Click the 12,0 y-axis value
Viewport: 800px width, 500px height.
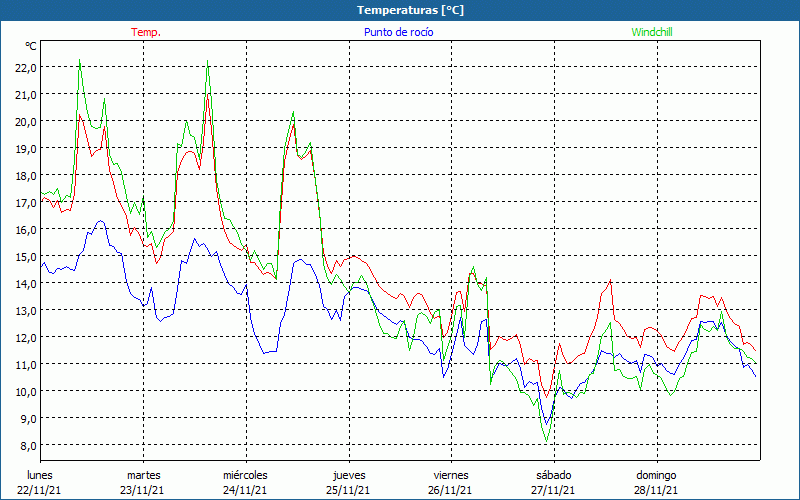pyautogui.click(x=26, y=337)
